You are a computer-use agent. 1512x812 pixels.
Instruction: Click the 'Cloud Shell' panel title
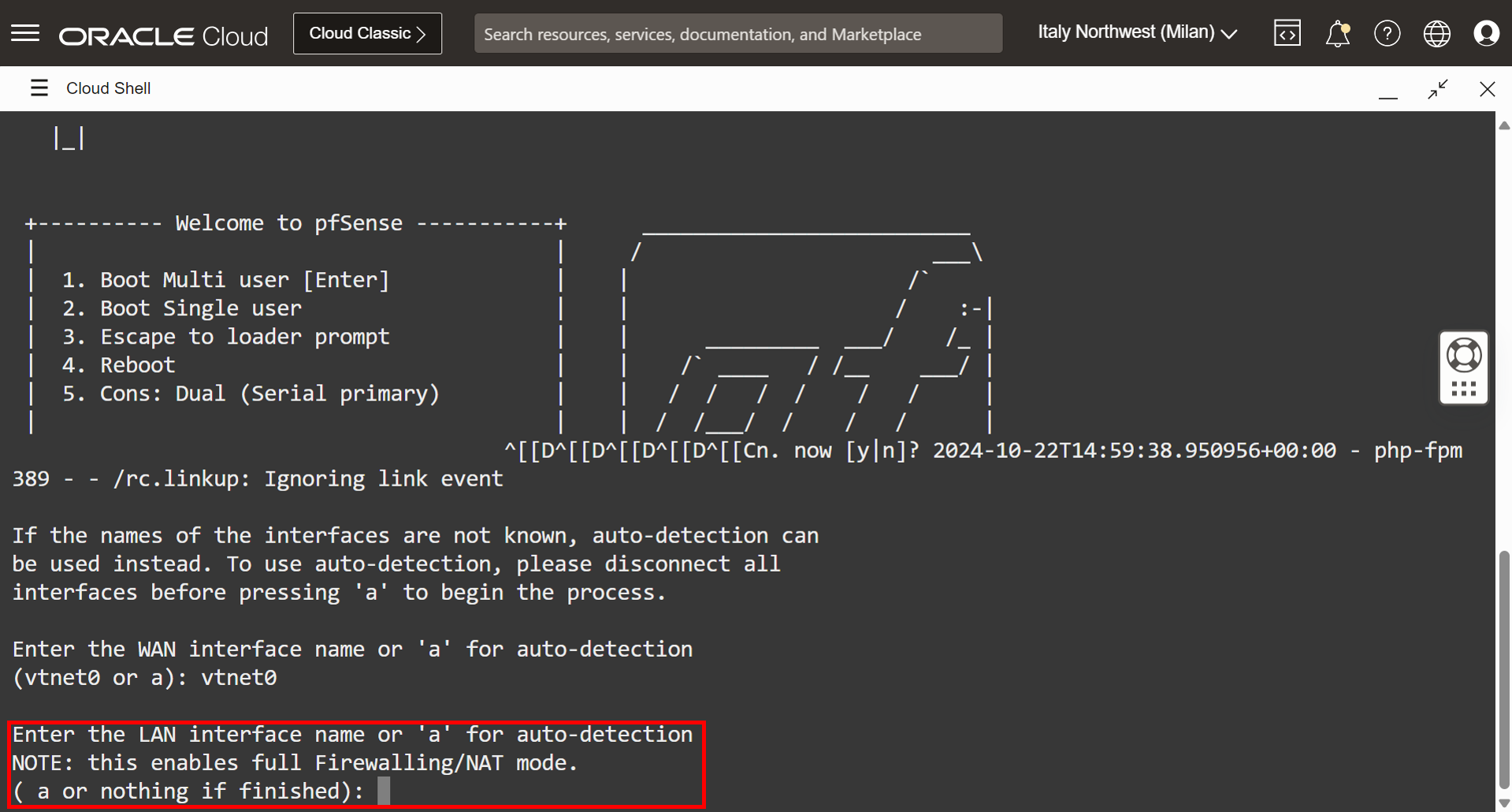109,88
